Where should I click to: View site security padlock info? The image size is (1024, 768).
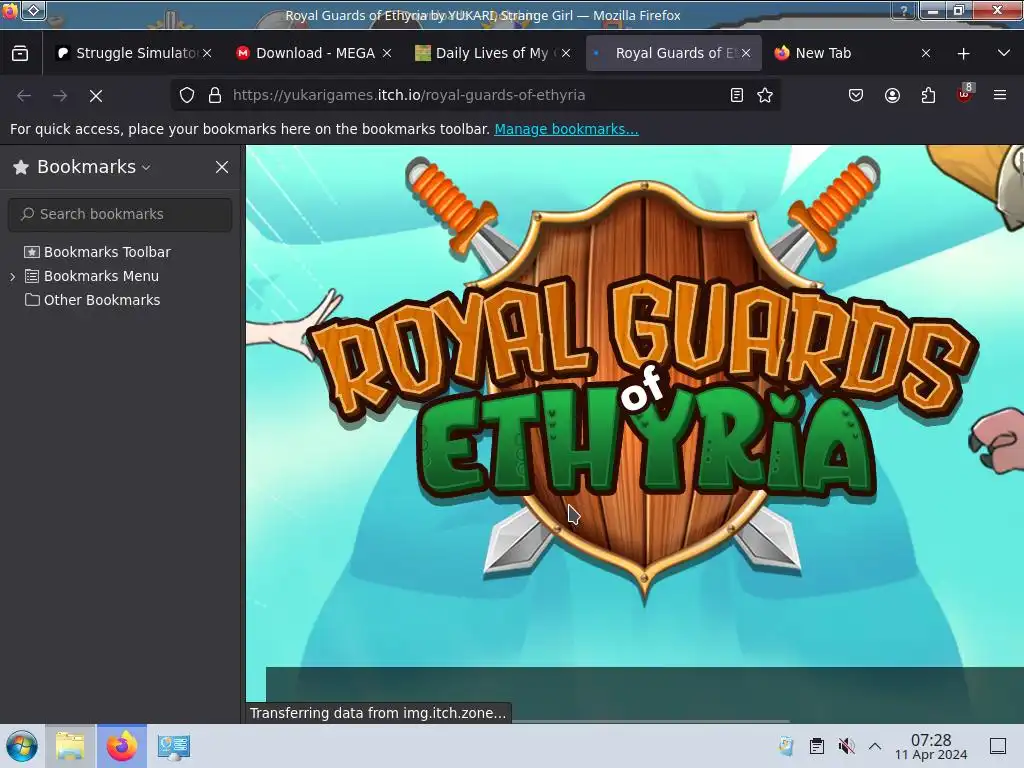(215, 95)
